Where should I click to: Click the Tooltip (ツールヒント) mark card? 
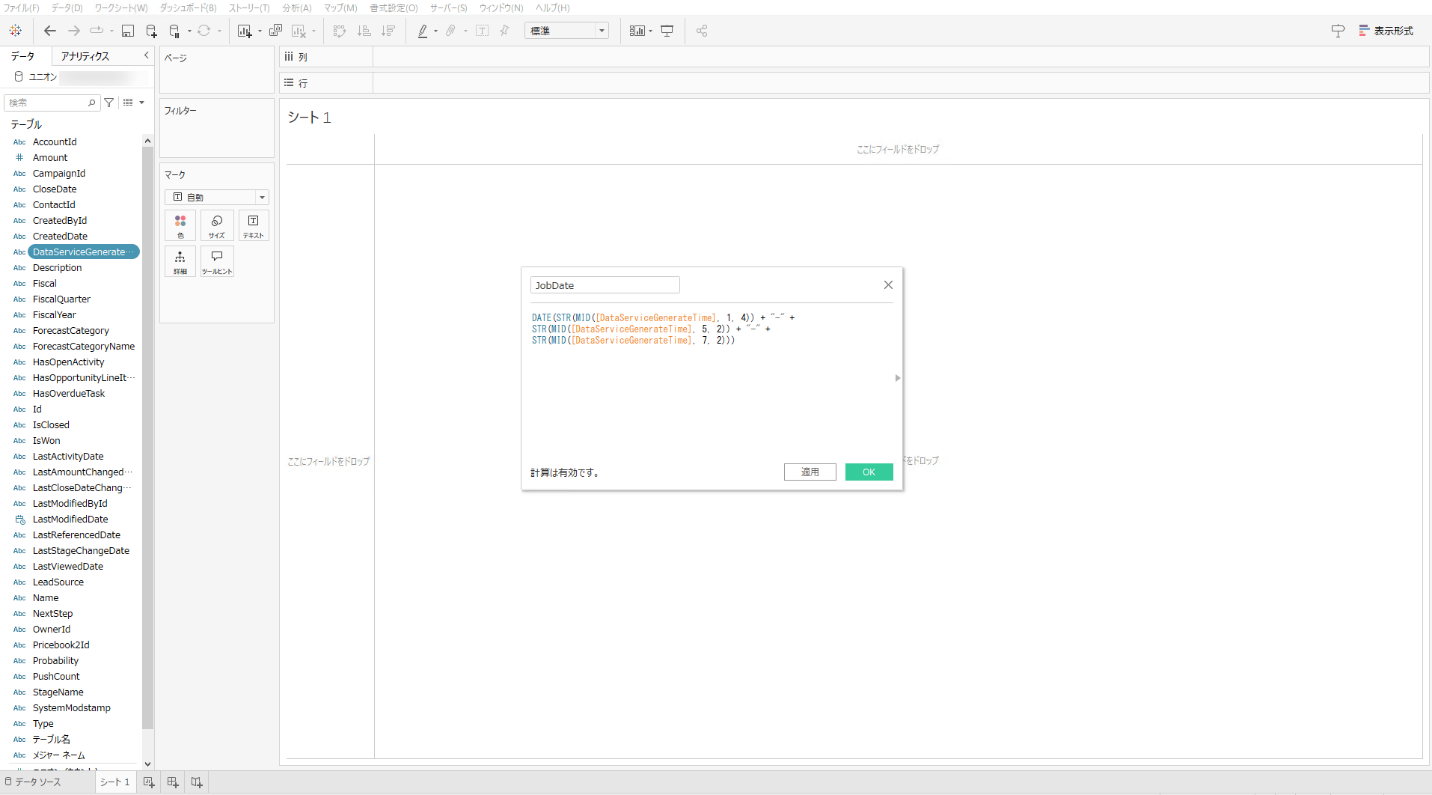(217, 261)
